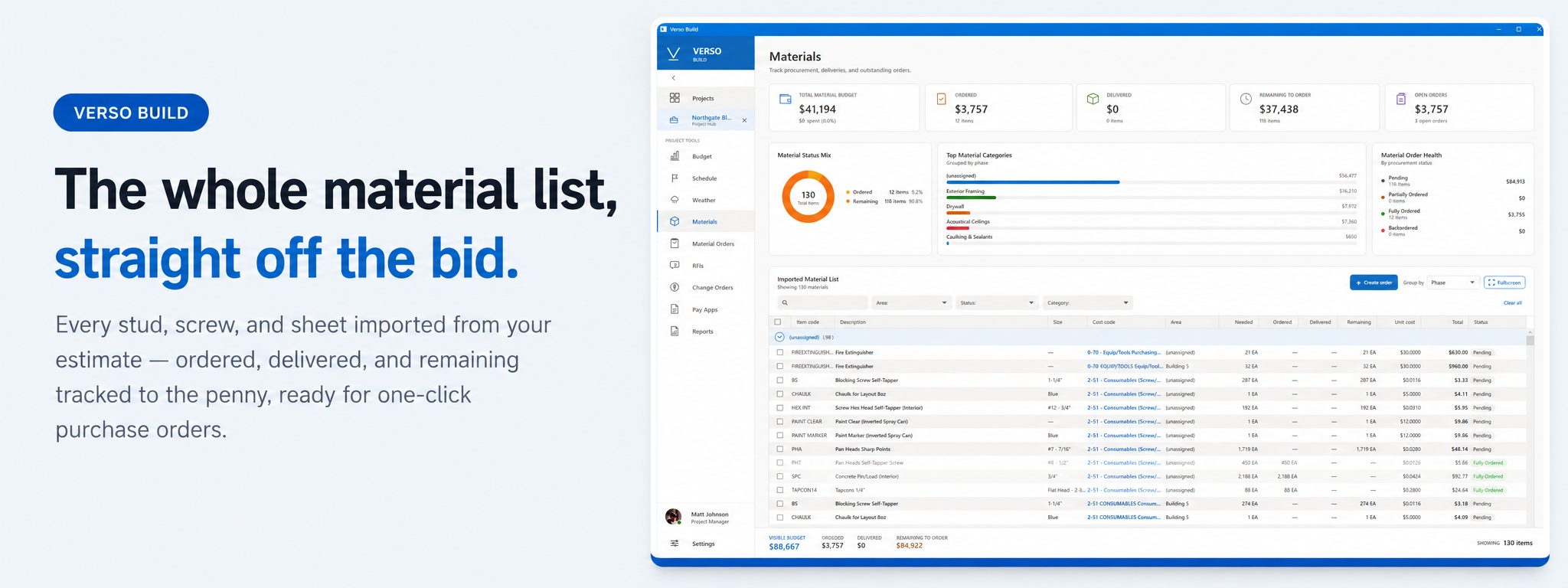Click the Pay Apps document icon
The height and width of the screenshot is (588, 1568).
tap(675, 309)
